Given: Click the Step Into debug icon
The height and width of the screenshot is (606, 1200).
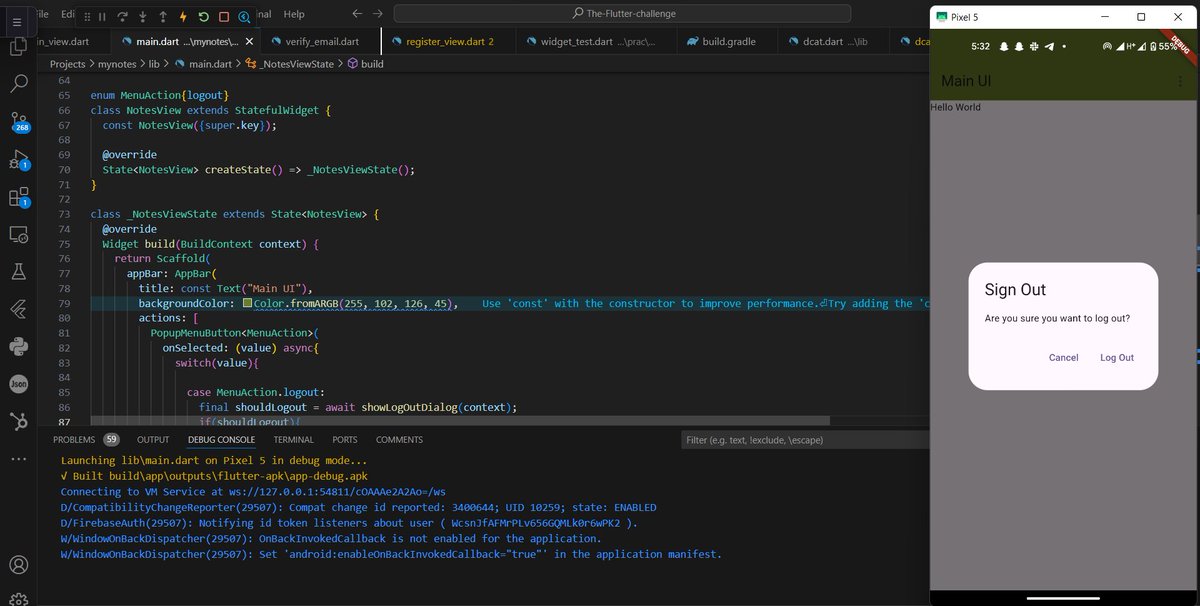Looking at the screenshot, I should tap(143, 17).
